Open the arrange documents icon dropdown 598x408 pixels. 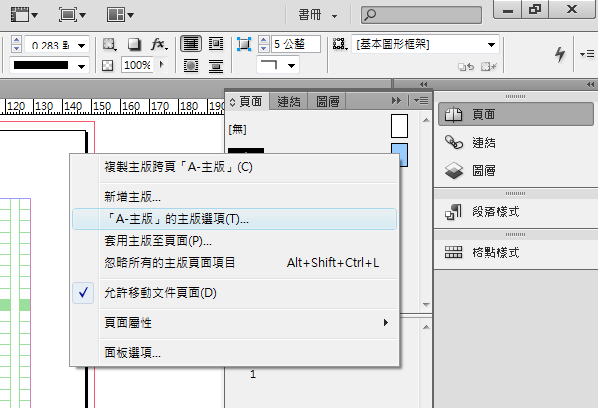click(120, 15)
